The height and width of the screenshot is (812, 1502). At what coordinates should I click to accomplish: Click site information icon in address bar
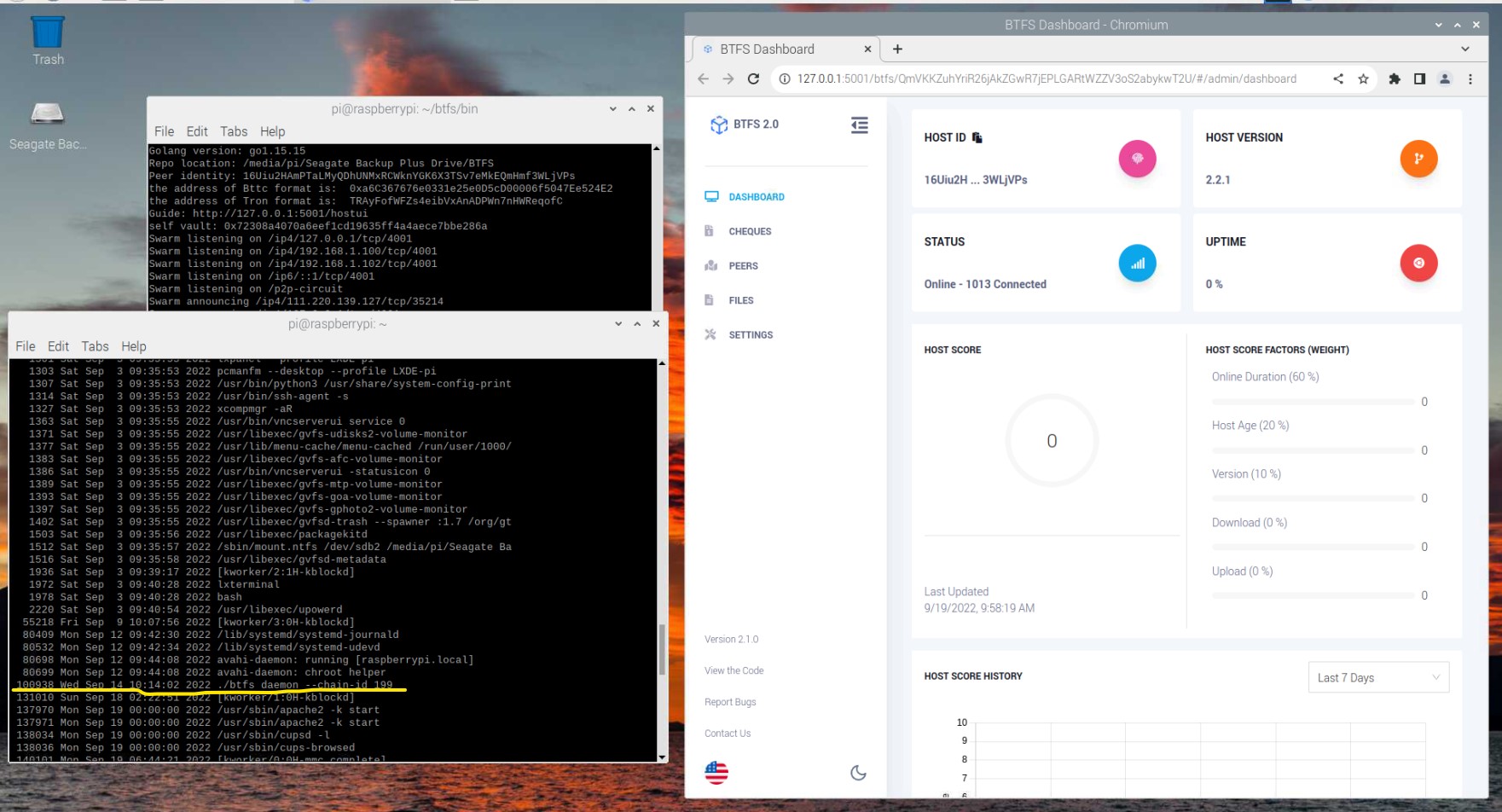click(784, 78)
